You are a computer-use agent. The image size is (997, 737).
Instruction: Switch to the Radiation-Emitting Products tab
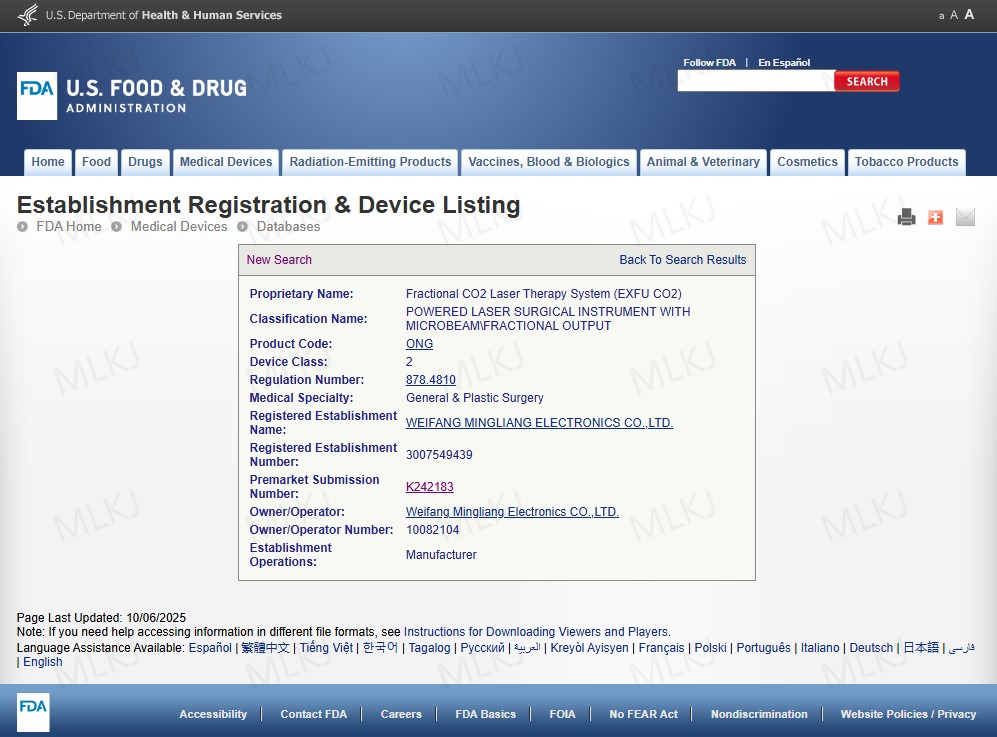click(x=370, y=162)
